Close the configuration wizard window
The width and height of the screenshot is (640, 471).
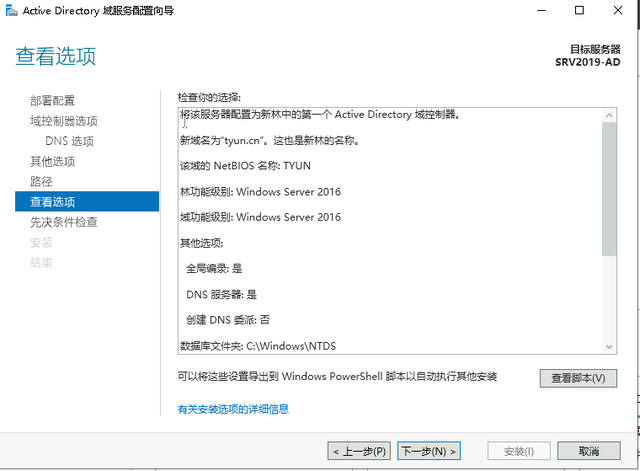618,11
